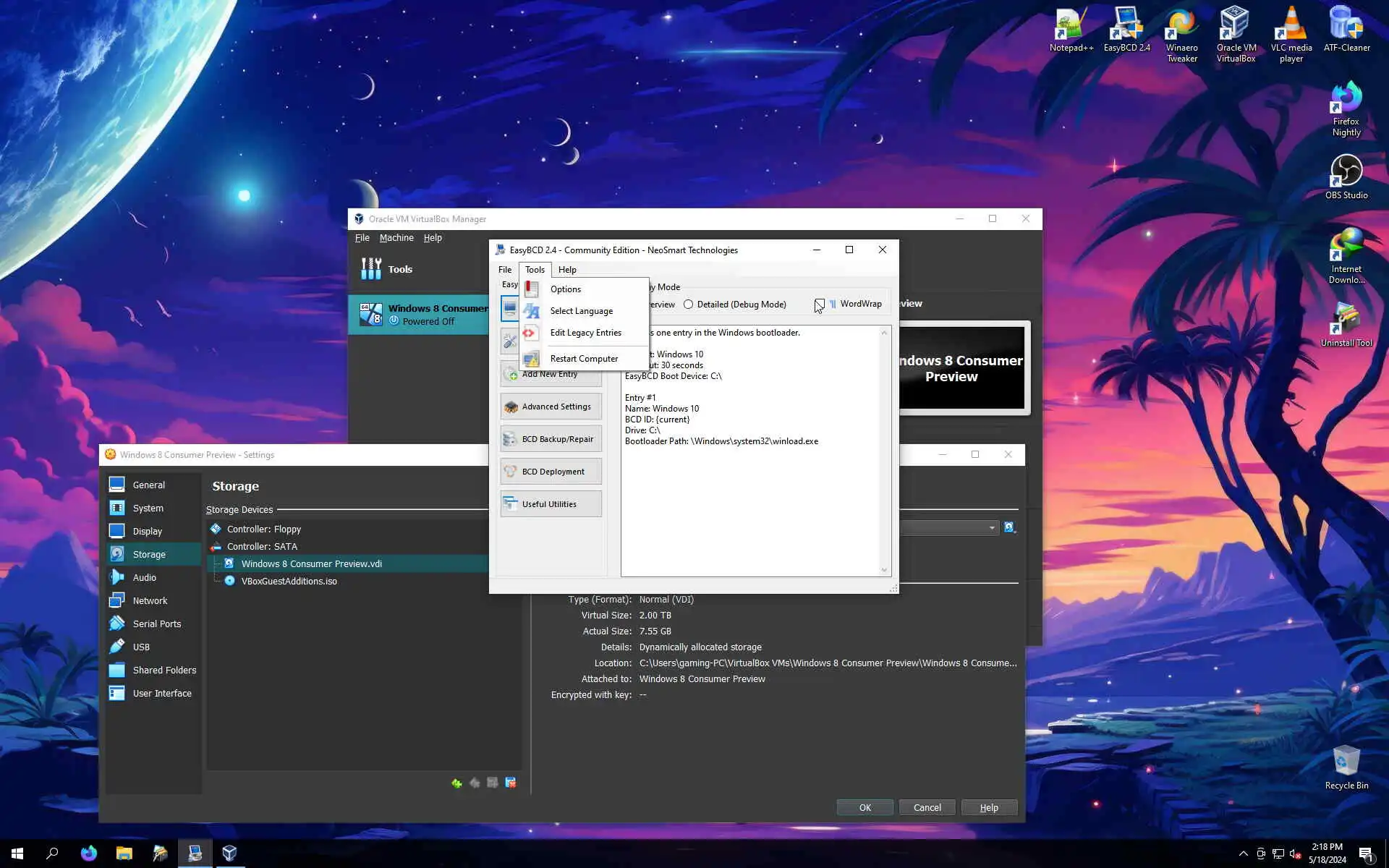Open the Machine menu in VirtualBox
This screenshot has height=868, width=1389.
click(x=396, y=238)
